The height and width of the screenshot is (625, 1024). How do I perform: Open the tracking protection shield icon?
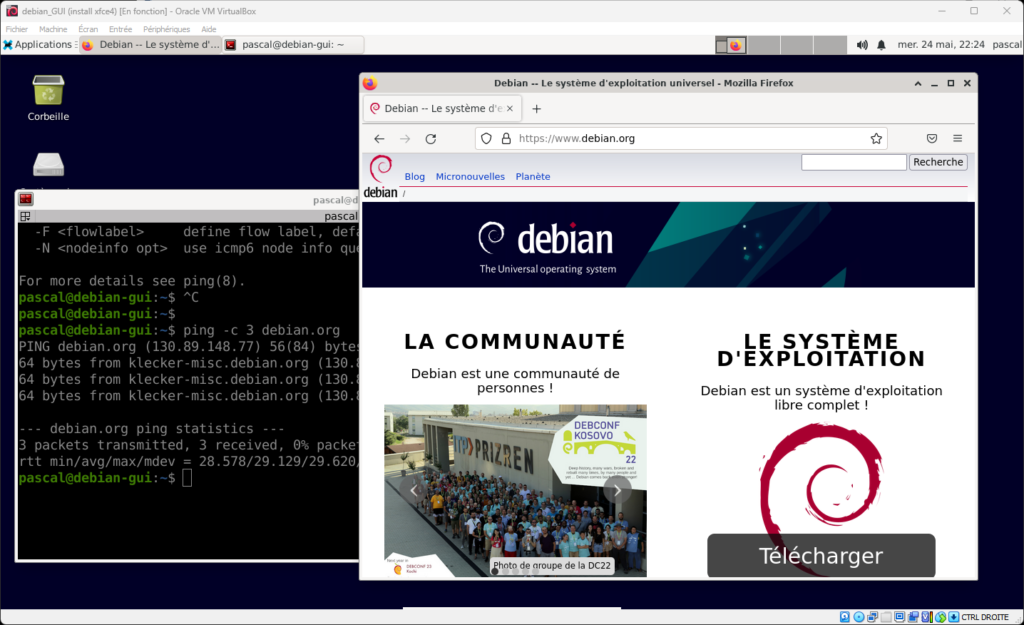pyautogui.click(x=486, y=138)
